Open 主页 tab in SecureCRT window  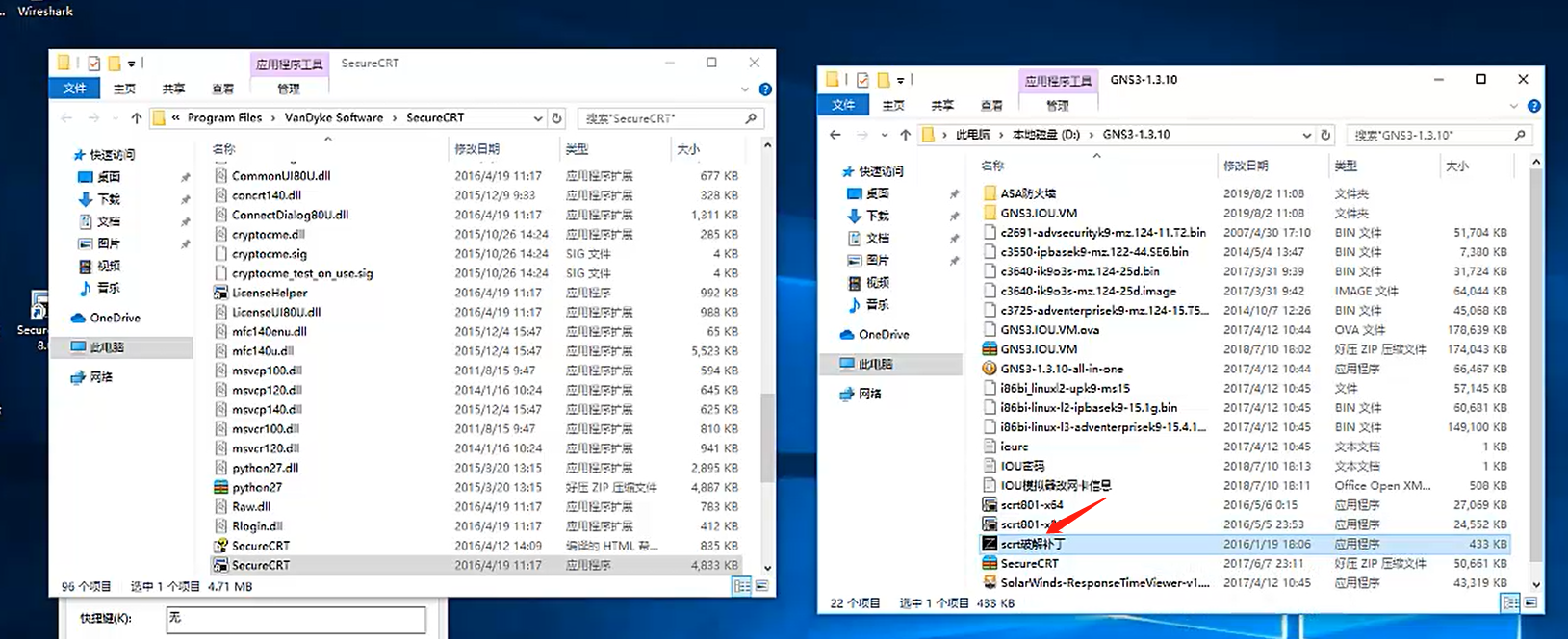(124, 89)
